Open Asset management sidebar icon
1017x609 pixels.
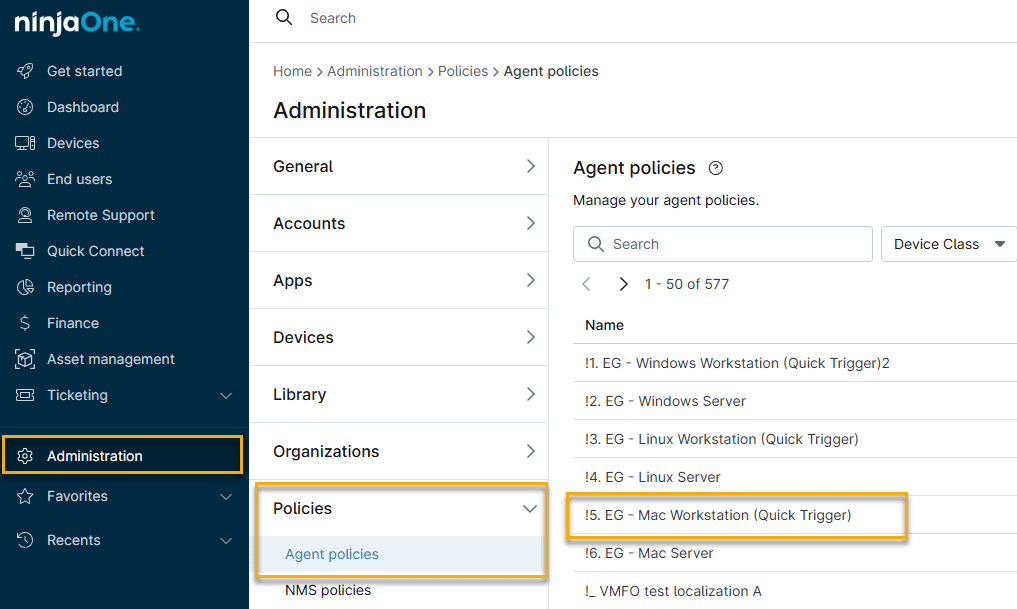pyautogui.click(x=25, y=359)
